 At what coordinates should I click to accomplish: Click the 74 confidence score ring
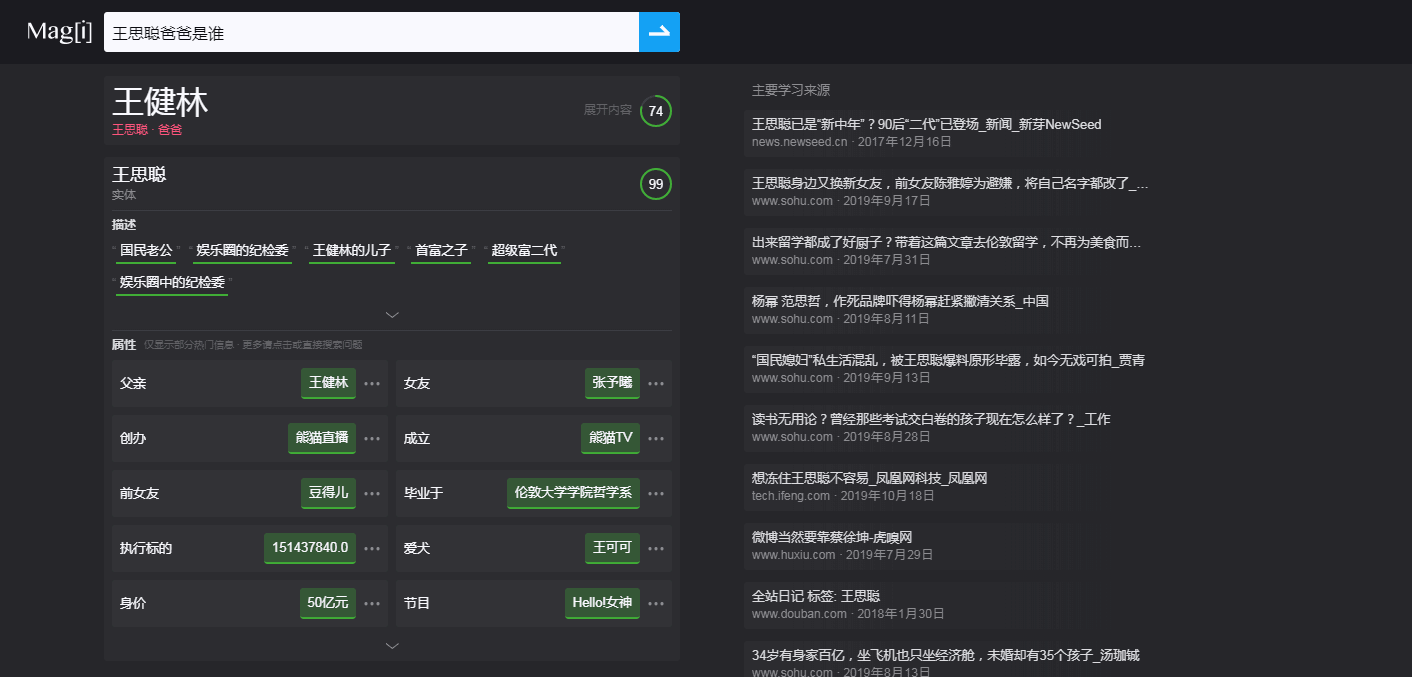click(656, 111)
